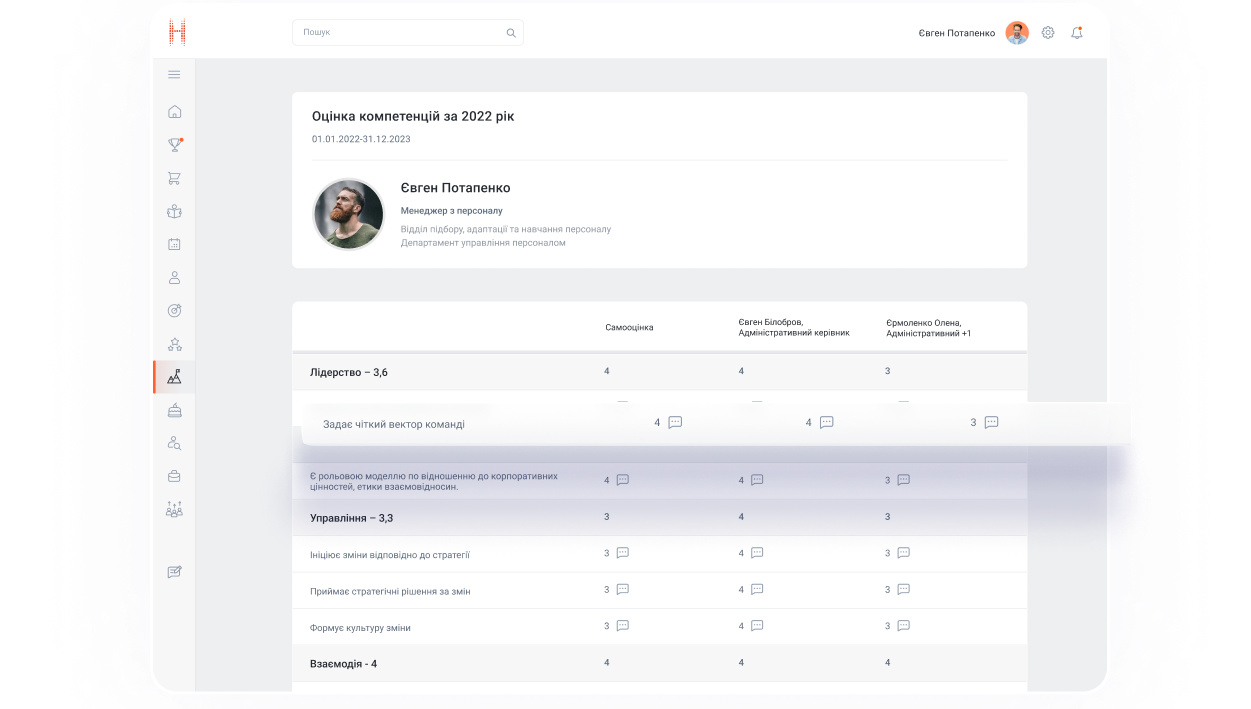Open settings gear in the top bar
This screenshot has width=1251, height=709.
point(1048,33)
